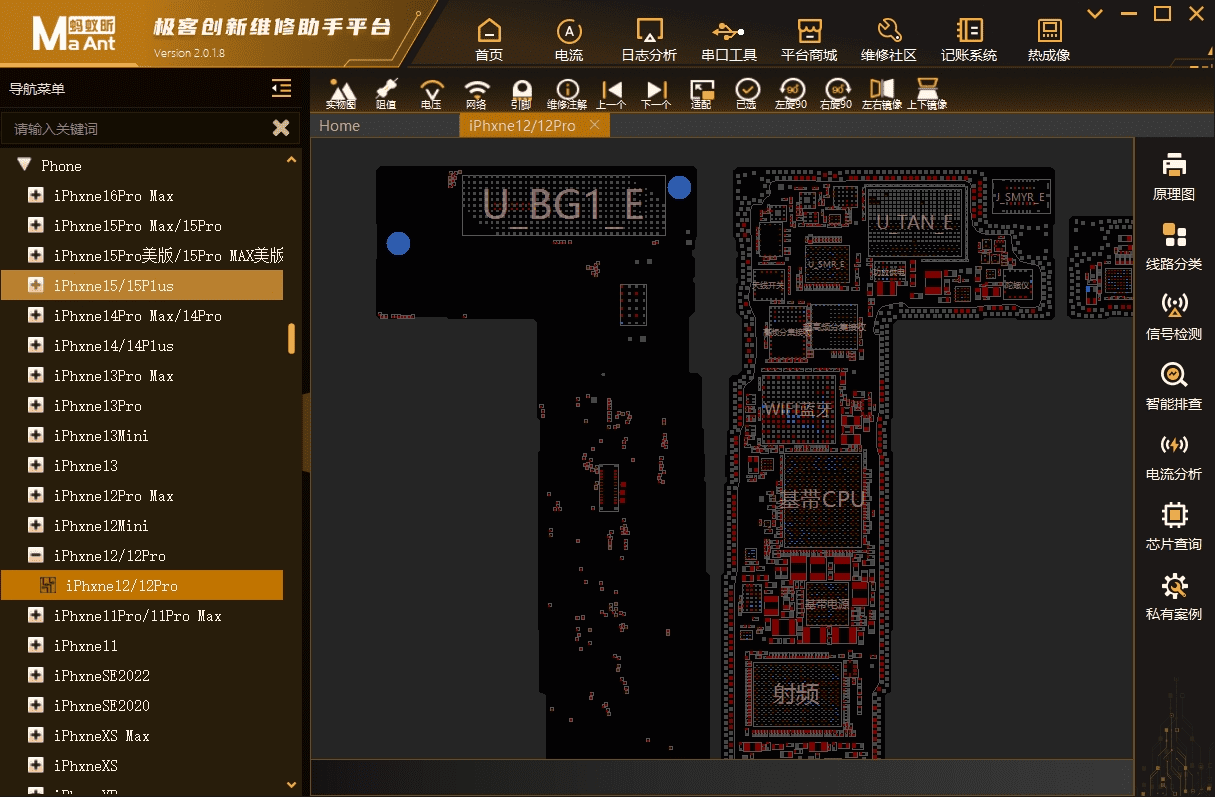
Task: Apply 上下镜像 vertical mirror
Action: pyautogui.click(x=927, y=94)
